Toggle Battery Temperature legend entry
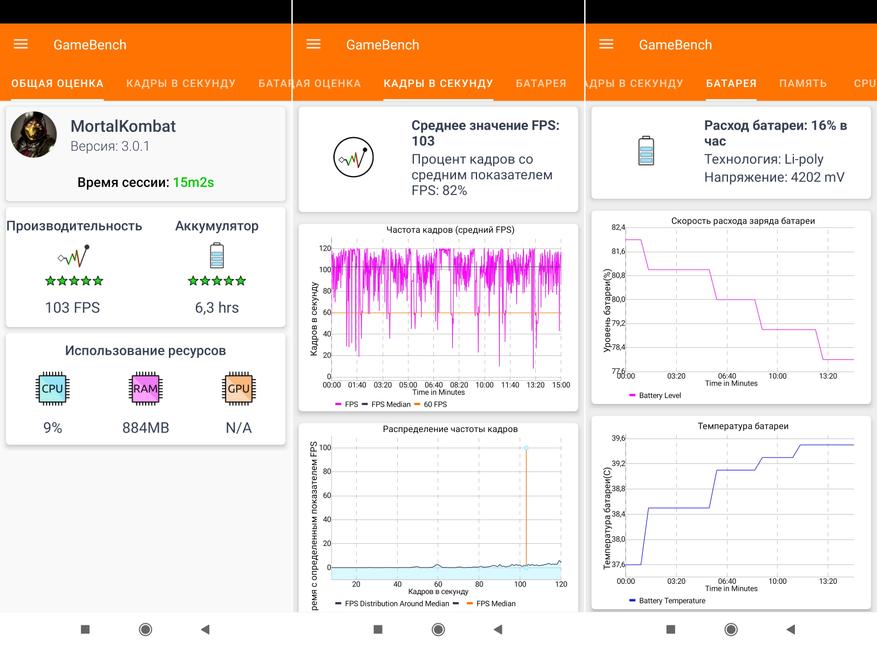Screen dimensions: 877x647 pos(667,601)
